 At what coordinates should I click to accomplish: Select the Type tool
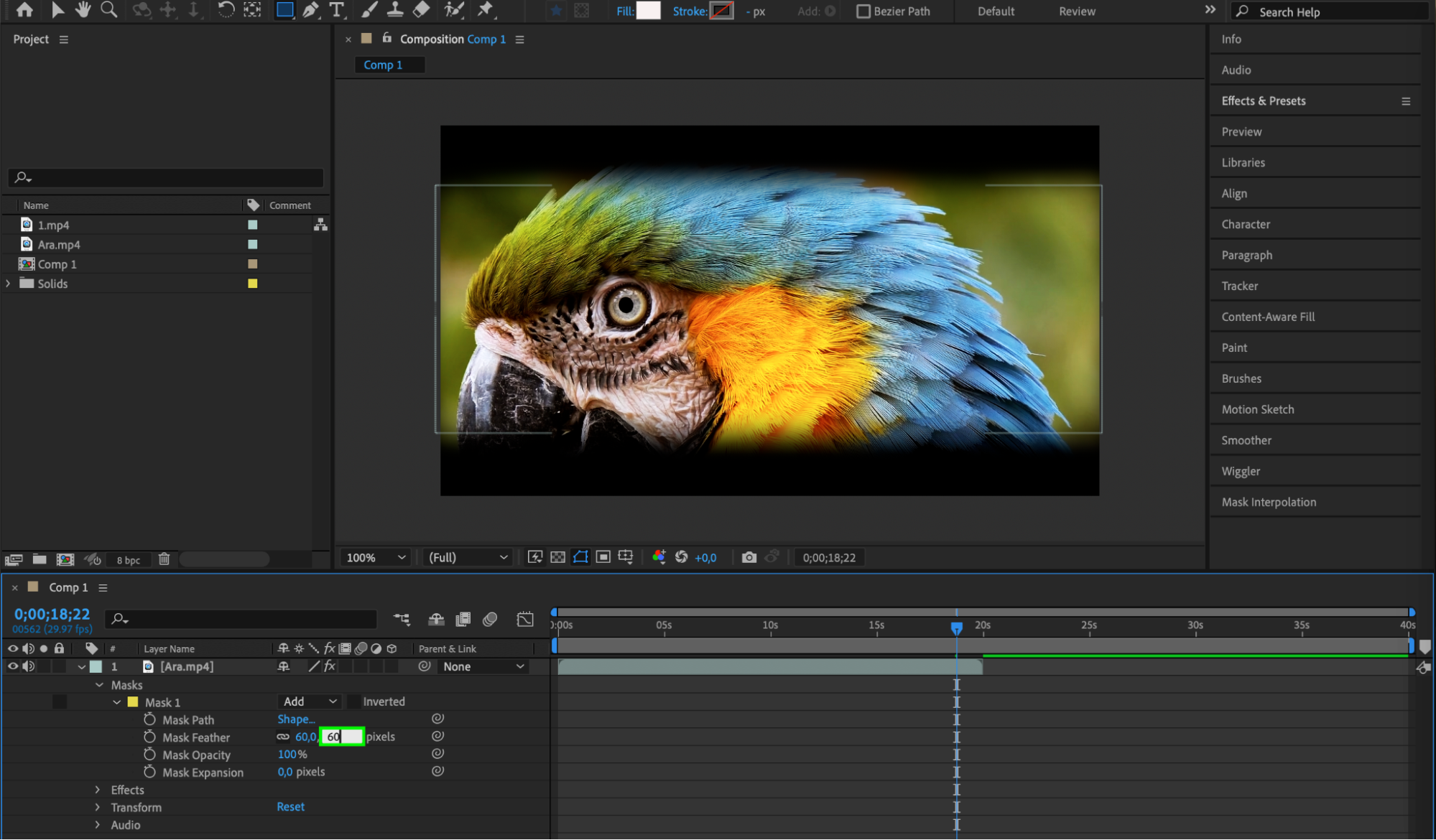pyautogui.click(x=336, y=10)
